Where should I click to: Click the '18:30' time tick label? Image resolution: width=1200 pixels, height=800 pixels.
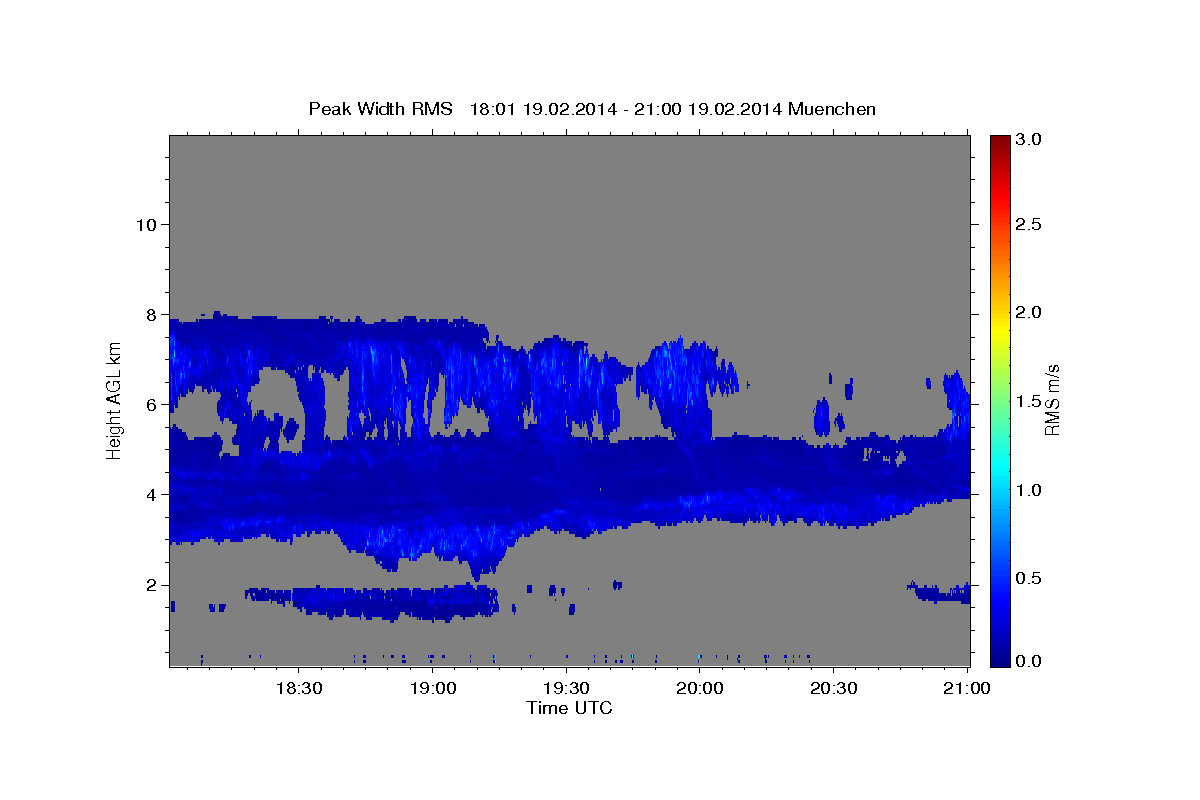pos(298,689)
